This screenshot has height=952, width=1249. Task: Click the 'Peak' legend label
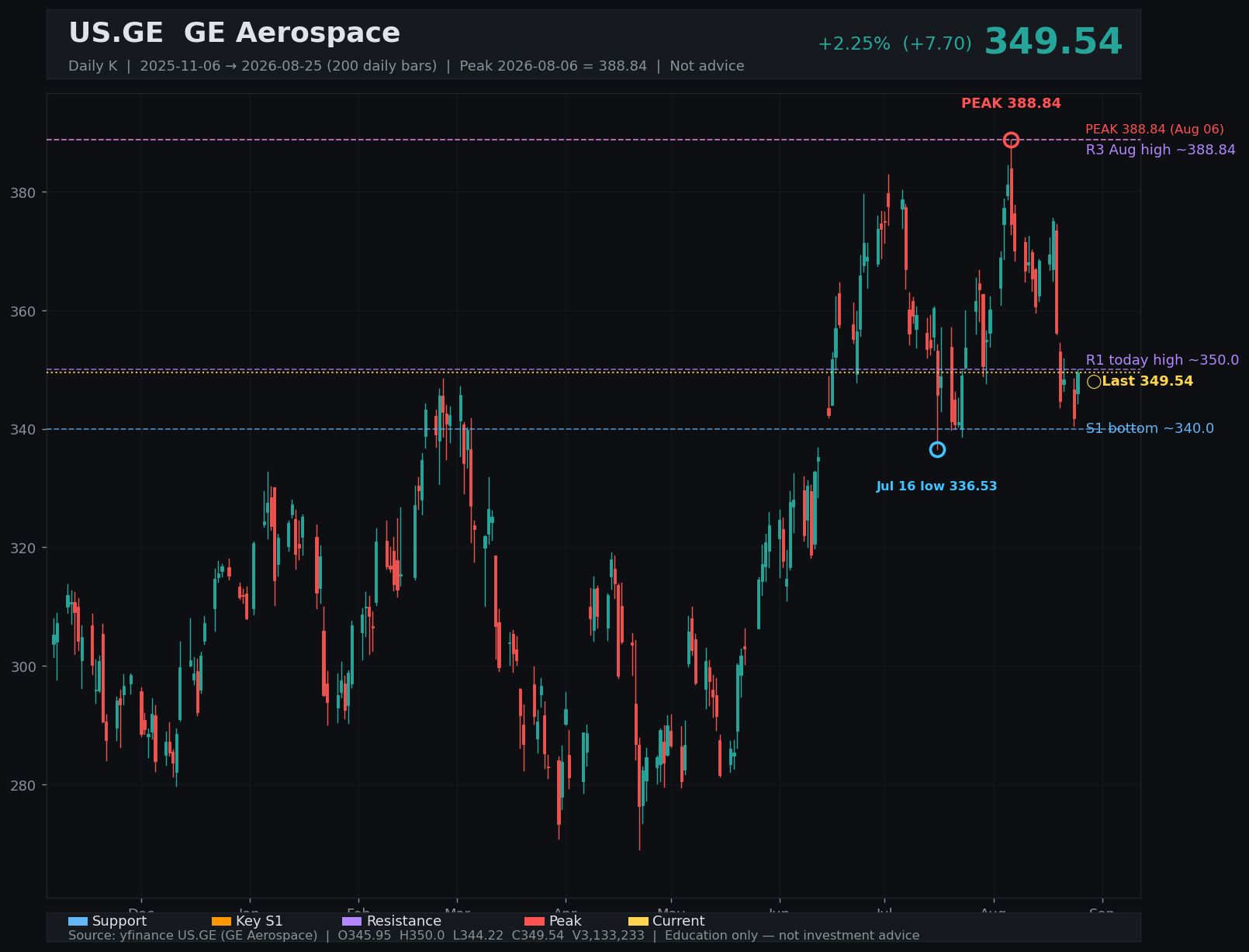point(566,922)
